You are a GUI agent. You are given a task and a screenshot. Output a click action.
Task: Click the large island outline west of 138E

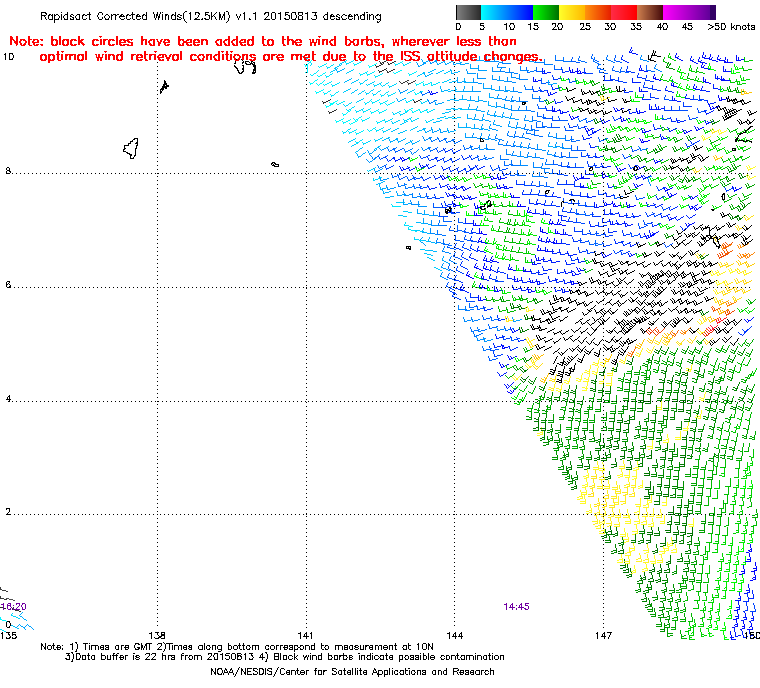point(131,148)
